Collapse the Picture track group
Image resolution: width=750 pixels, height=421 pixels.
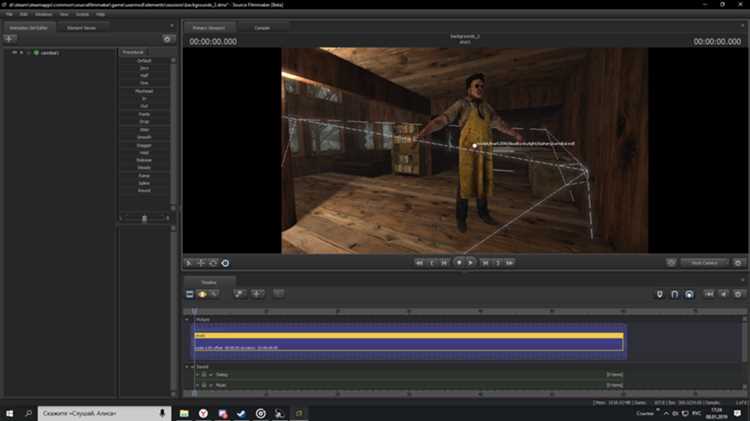click(187, 319)
